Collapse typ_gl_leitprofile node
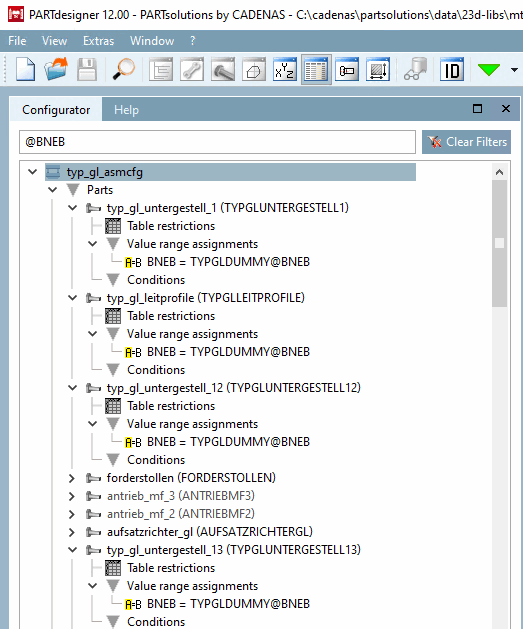Screen dimensions: 523x629 pos(73,298)
